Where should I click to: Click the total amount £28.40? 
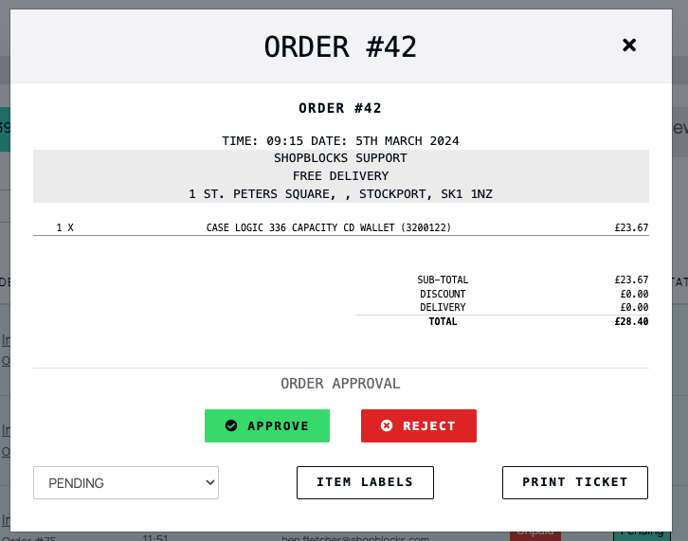631,322
